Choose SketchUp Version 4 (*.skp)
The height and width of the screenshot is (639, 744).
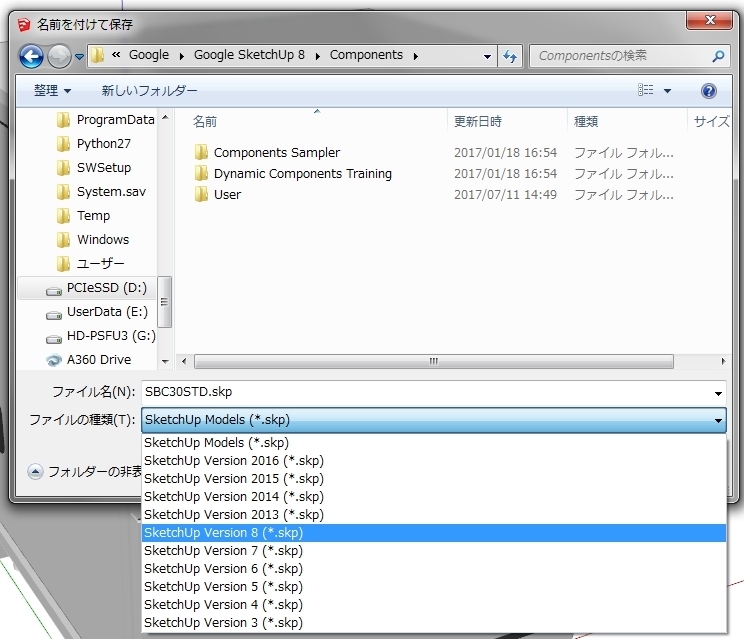(434, 605)
